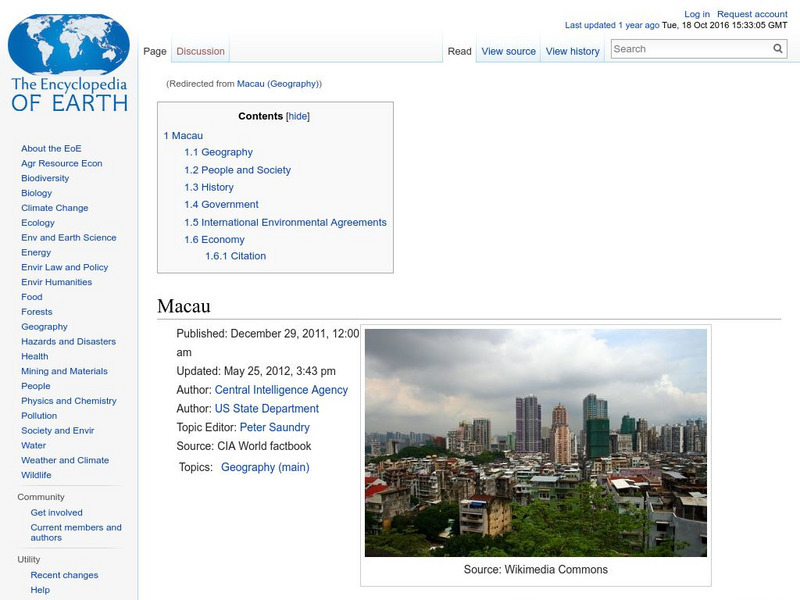Click inside the Search field
This screenshot has height=600, width=800.
[690, 47]
